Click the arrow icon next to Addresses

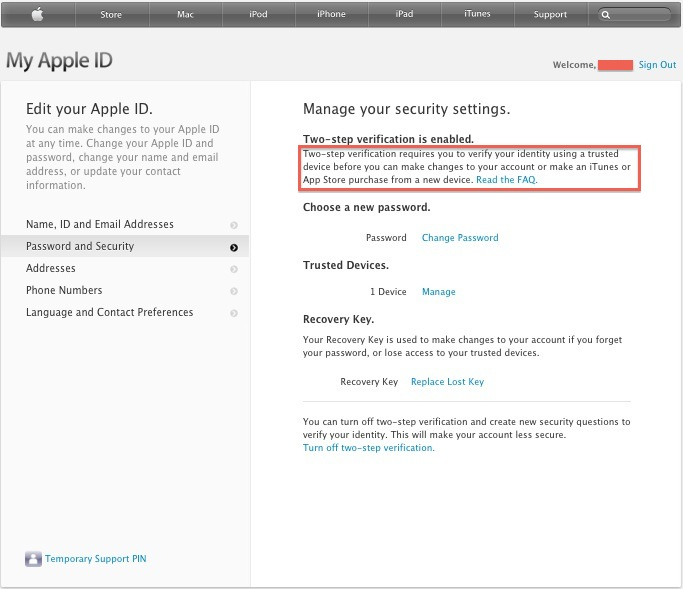pyautogui.click(x=234, y=269)
